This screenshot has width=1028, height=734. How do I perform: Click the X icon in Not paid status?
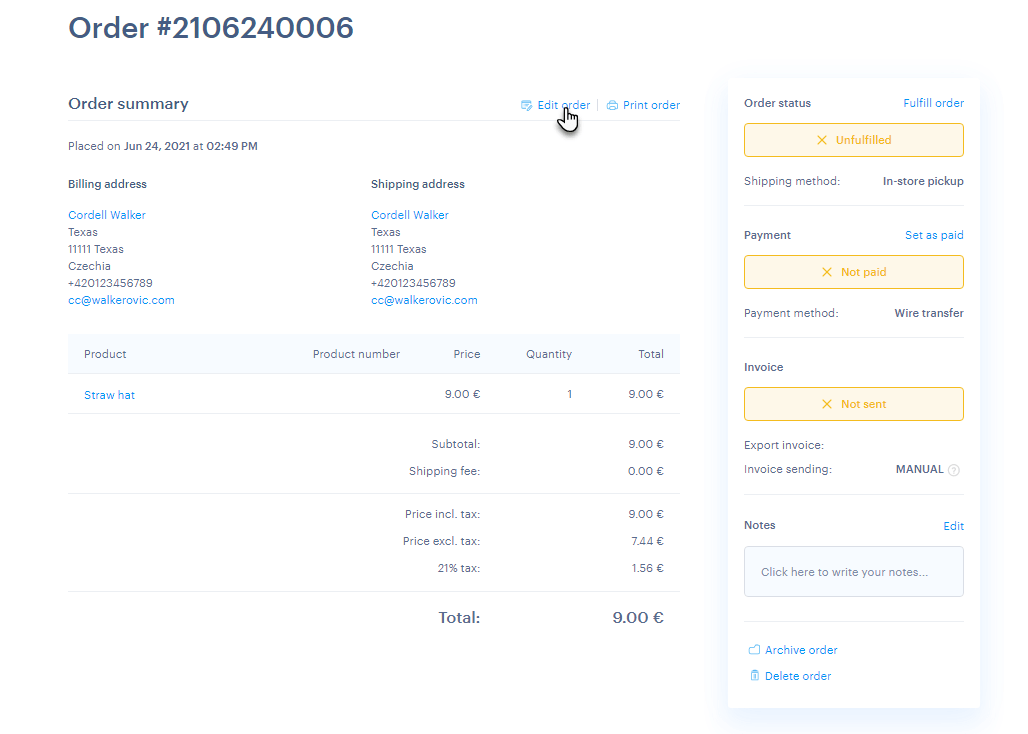coord(826,272)
